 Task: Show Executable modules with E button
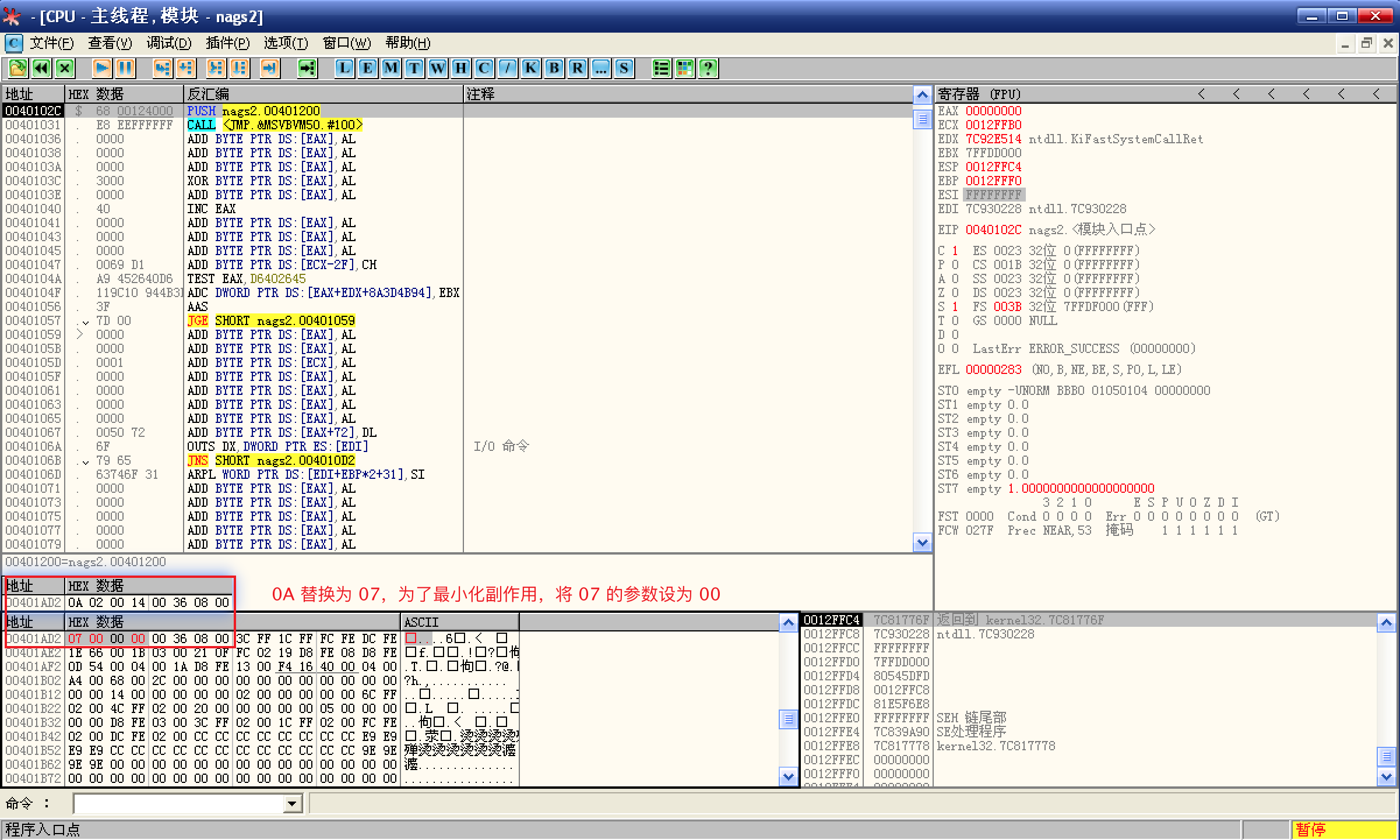click(368, 68)
